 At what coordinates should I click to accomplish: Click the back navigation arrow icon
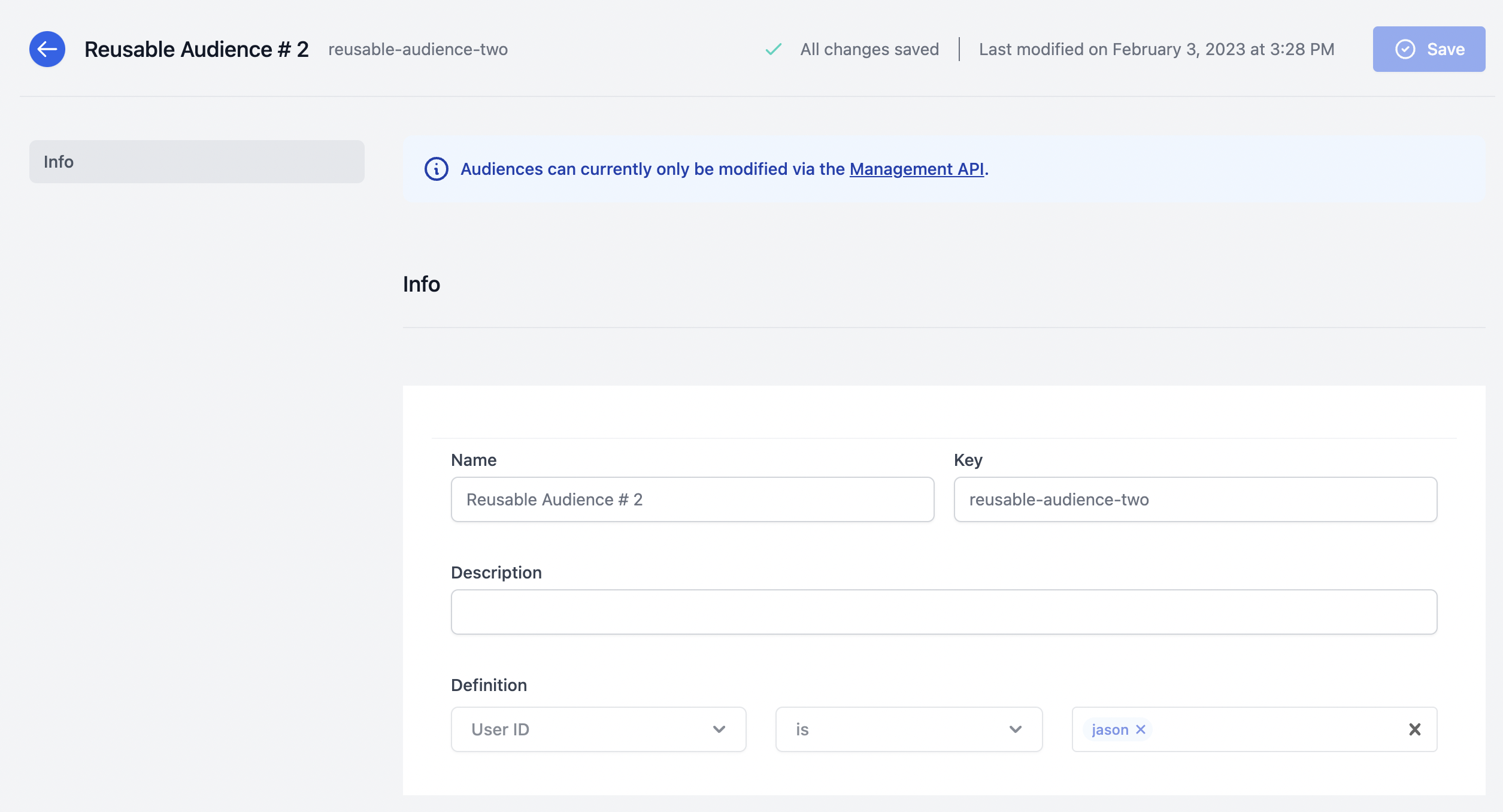click(48, 48)
